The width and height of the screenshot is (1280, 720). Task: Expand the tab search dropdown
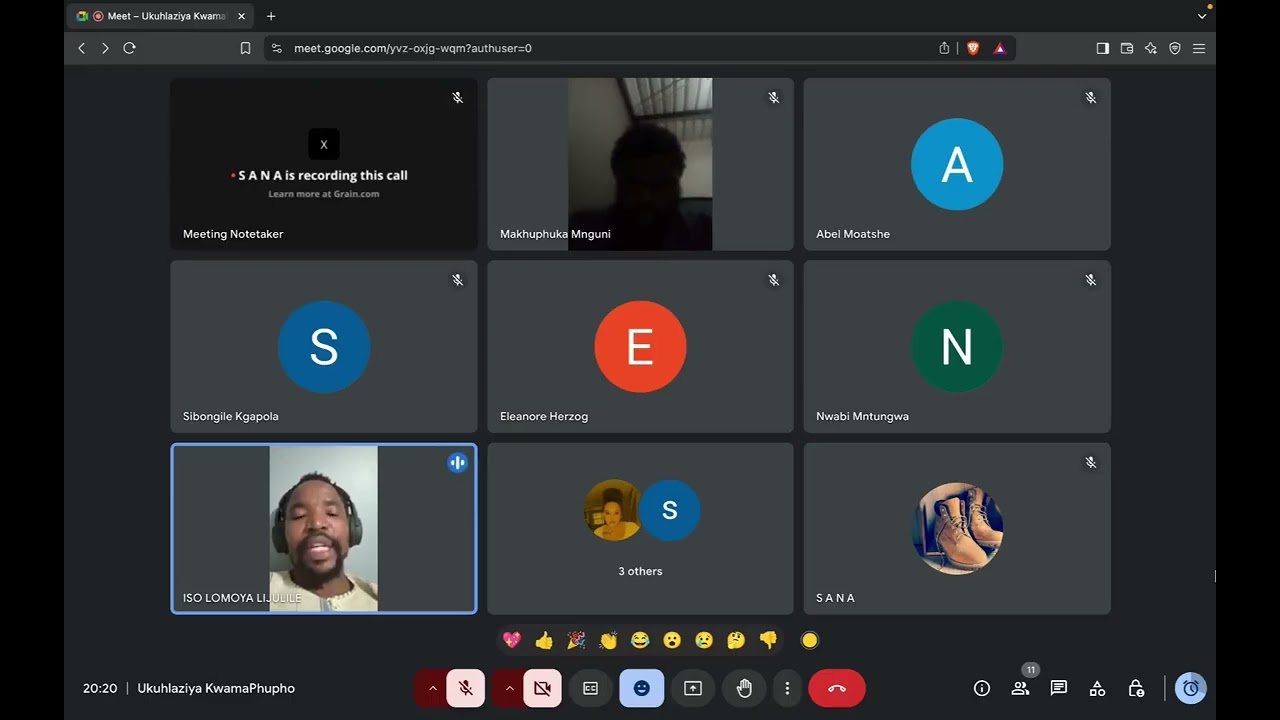pos(1202,16)
